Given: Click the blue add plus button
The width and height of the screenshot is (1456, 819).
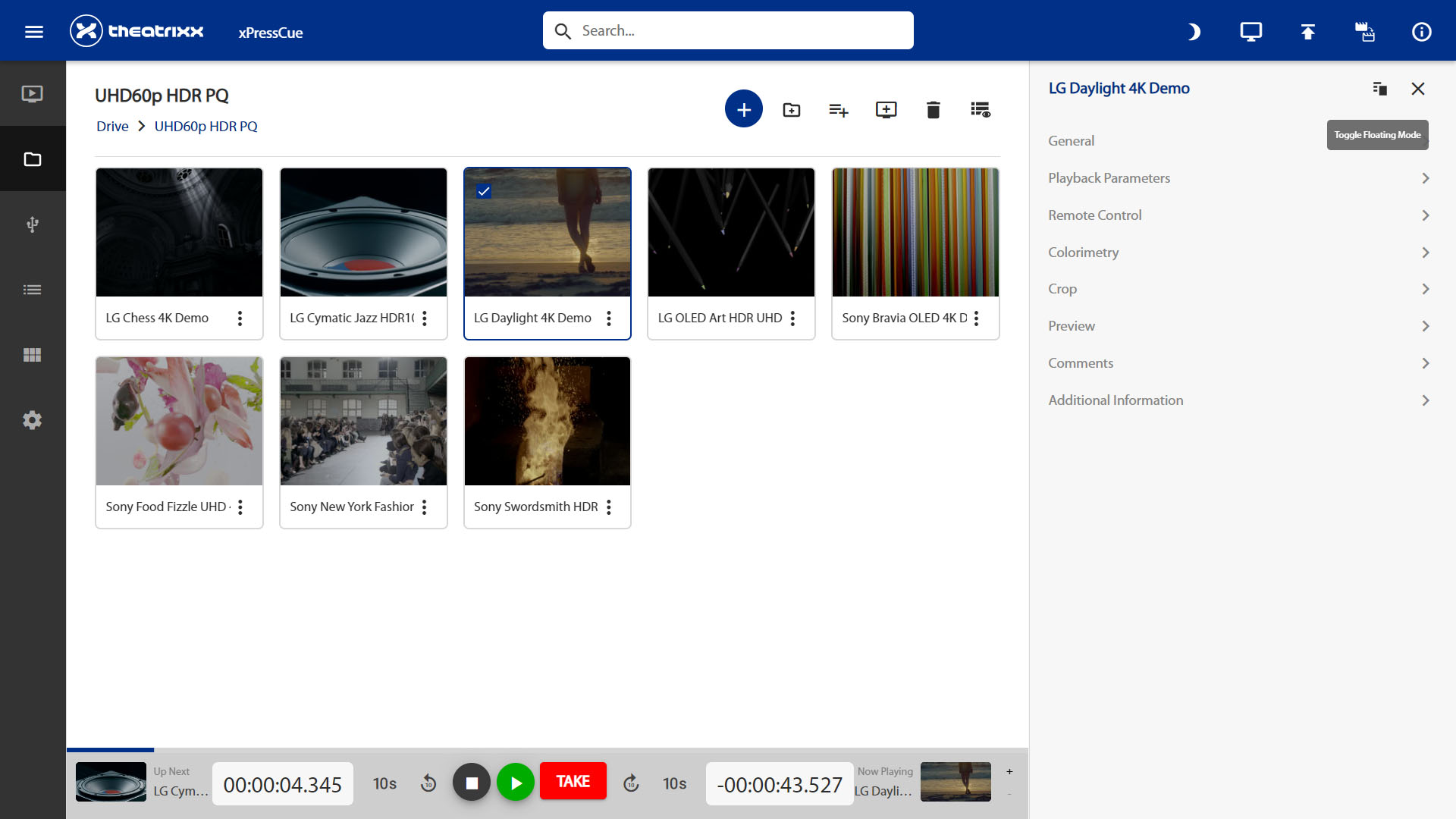Looking at the screenshot, I should click(743, 109).
